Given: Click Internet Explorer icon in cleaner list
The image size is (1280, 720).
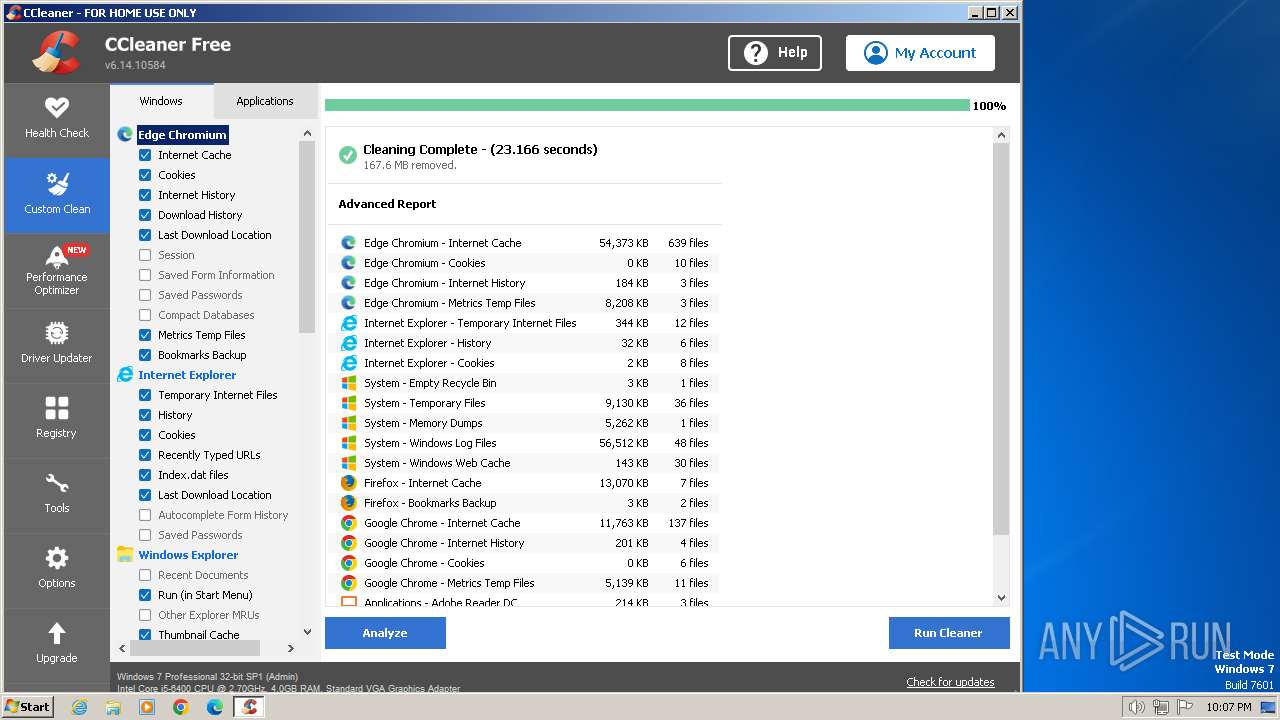Looking at the screenshot, I should pos(125,375).
